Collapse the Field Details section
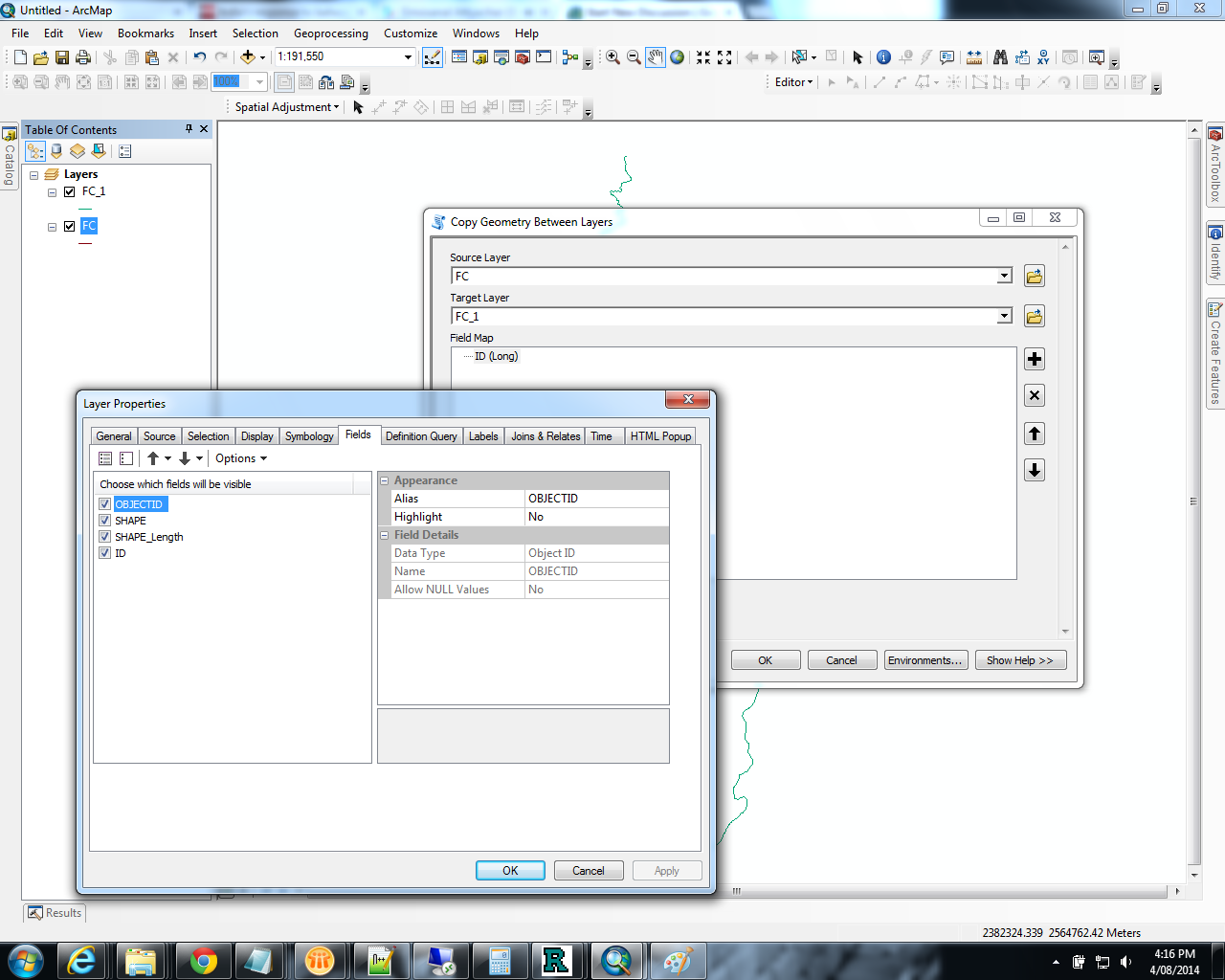This screenshot has width=1225, height=980. (385, 535)
